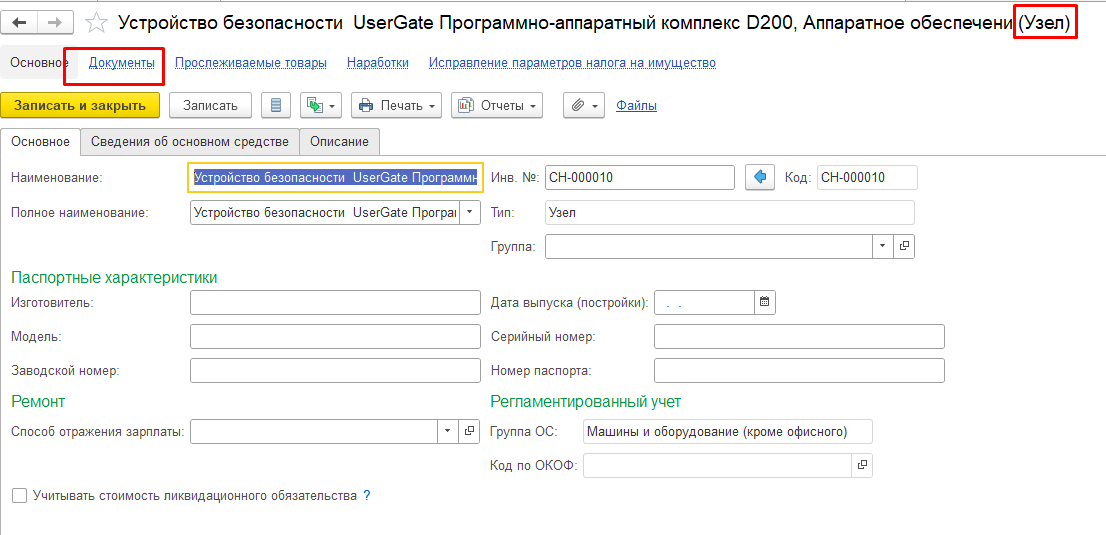Click the Записать и закрыть button
This screenshot has height=535, width=1106.
click(x=80, y=105)
